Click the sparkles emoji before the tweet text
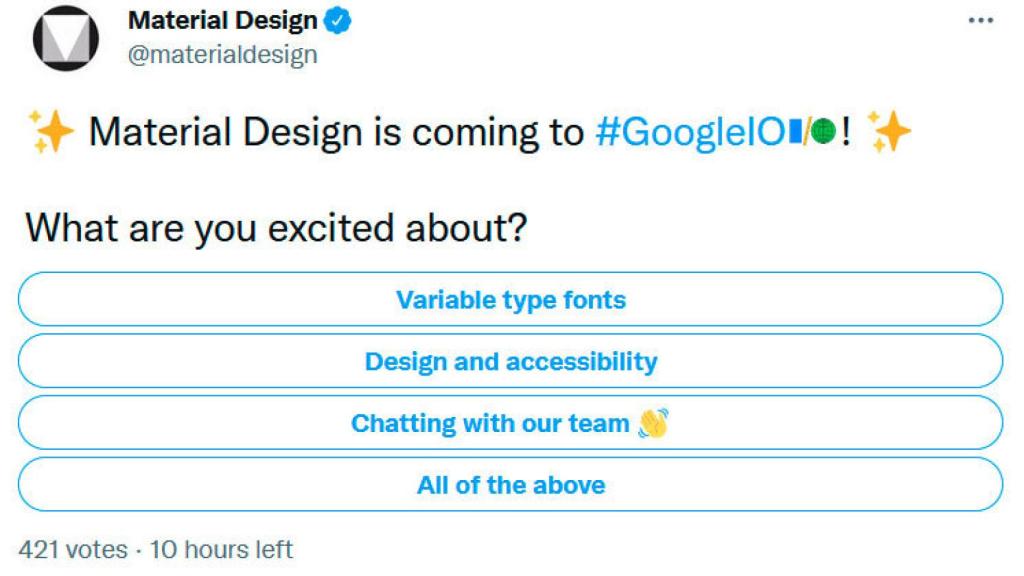This screenshot has width=1024, height=576. [52, 131]
